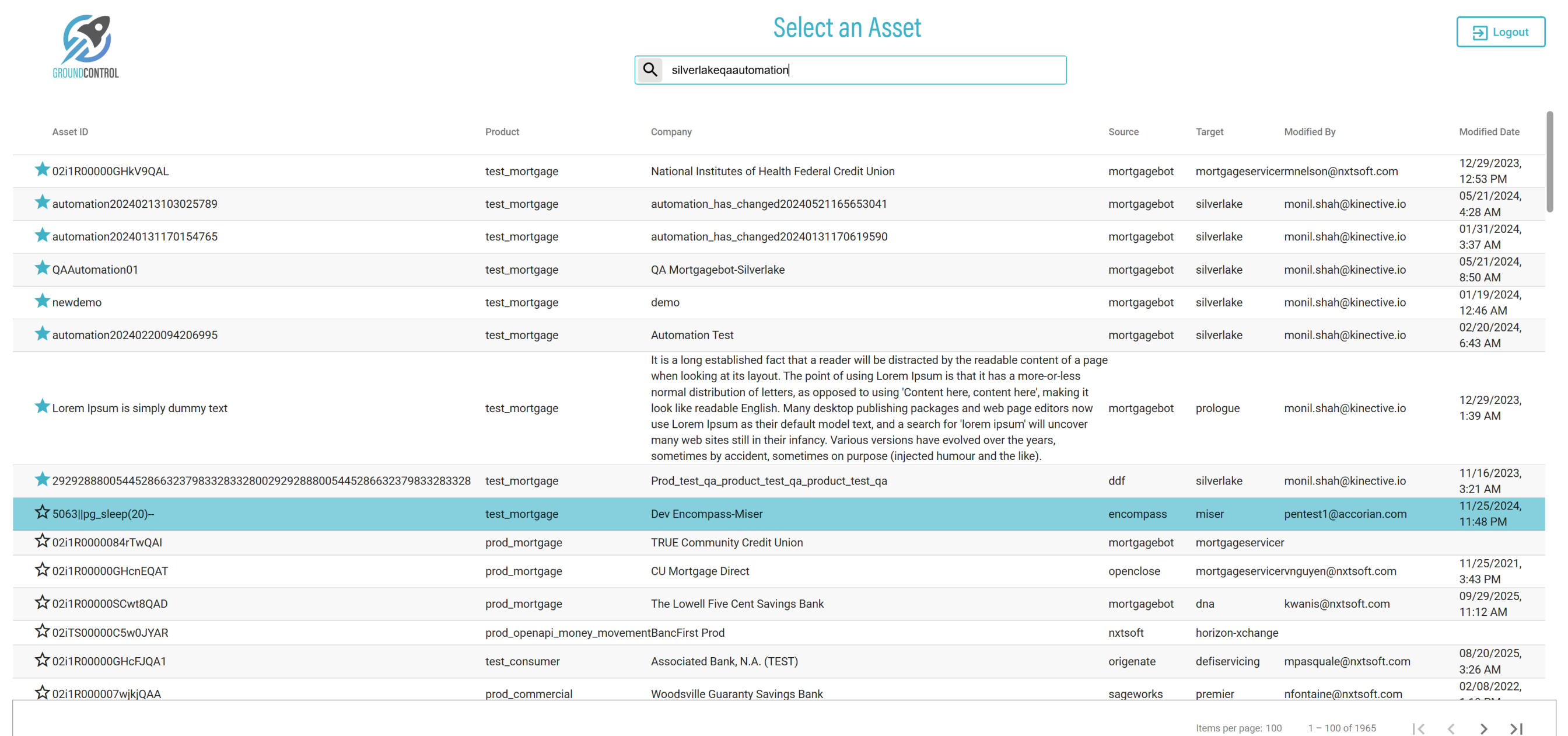Star the 02iTS00000C5w0JYAR asset
Image resolution: width=1568 pixels, height=736 pixels.
pyautogui.click(x=42, y=631)
